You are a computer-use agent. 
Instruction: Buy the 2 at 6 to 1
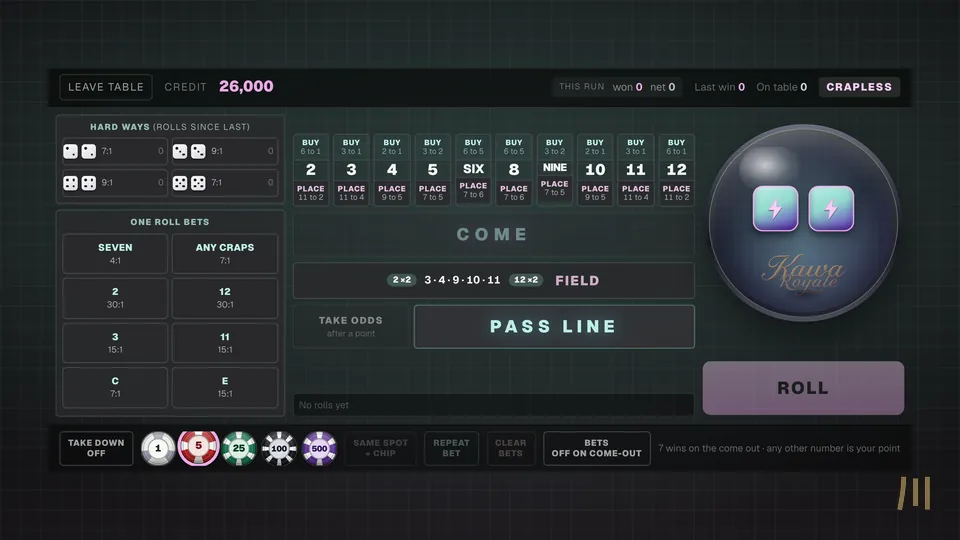coord(310,146)
